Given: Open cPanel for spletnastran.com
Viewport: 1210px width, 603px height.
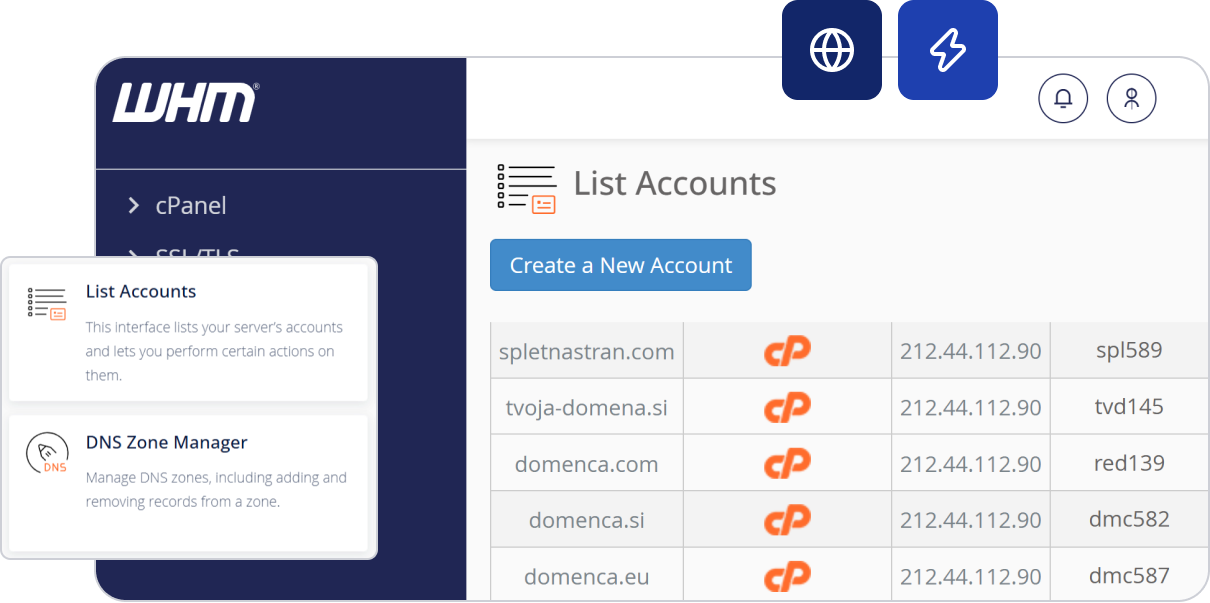Looking at the screenshot, I should pos(787,351).
